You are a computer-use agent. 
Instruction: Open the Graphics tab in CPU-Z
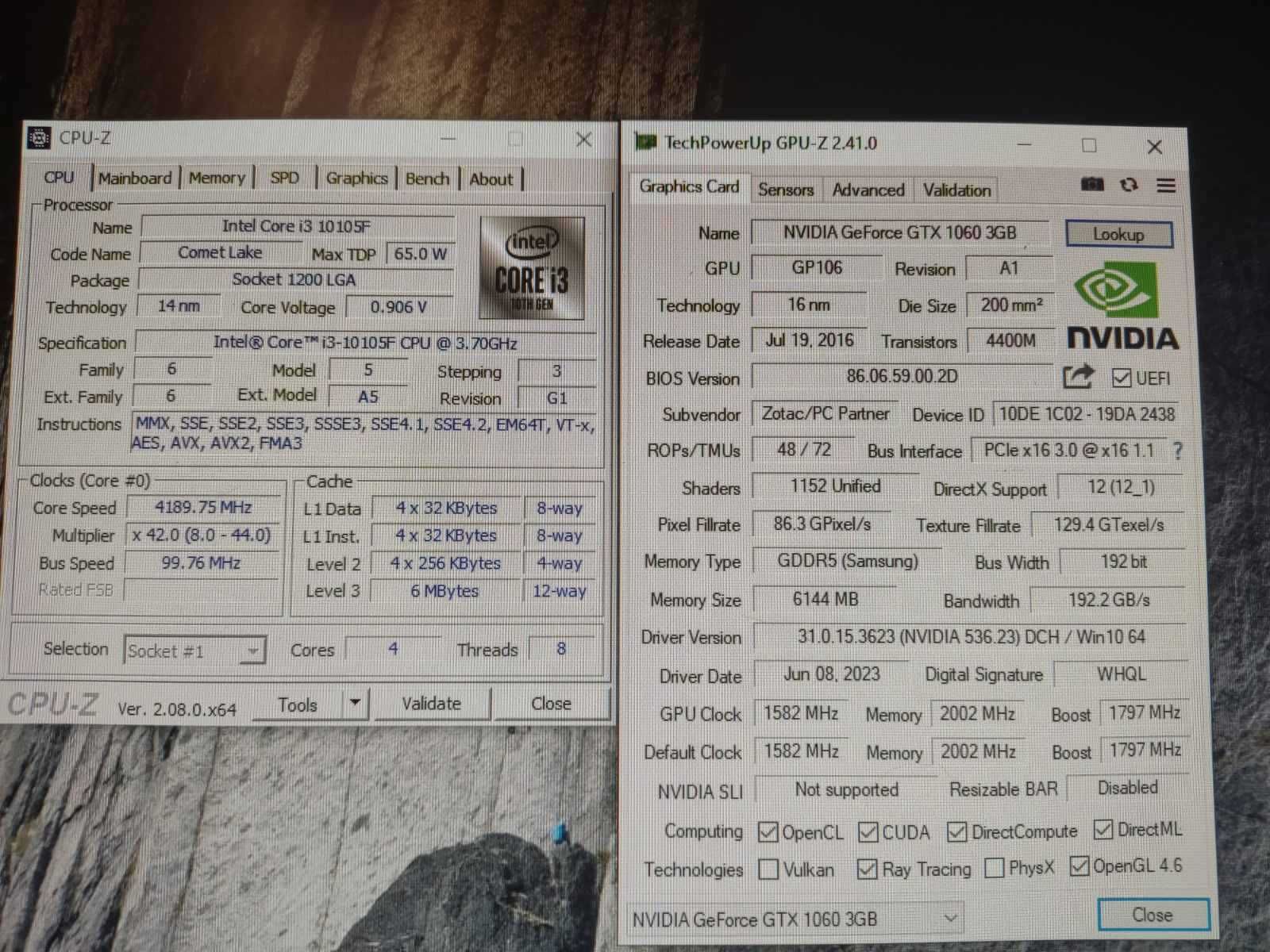tap(356, 178)
